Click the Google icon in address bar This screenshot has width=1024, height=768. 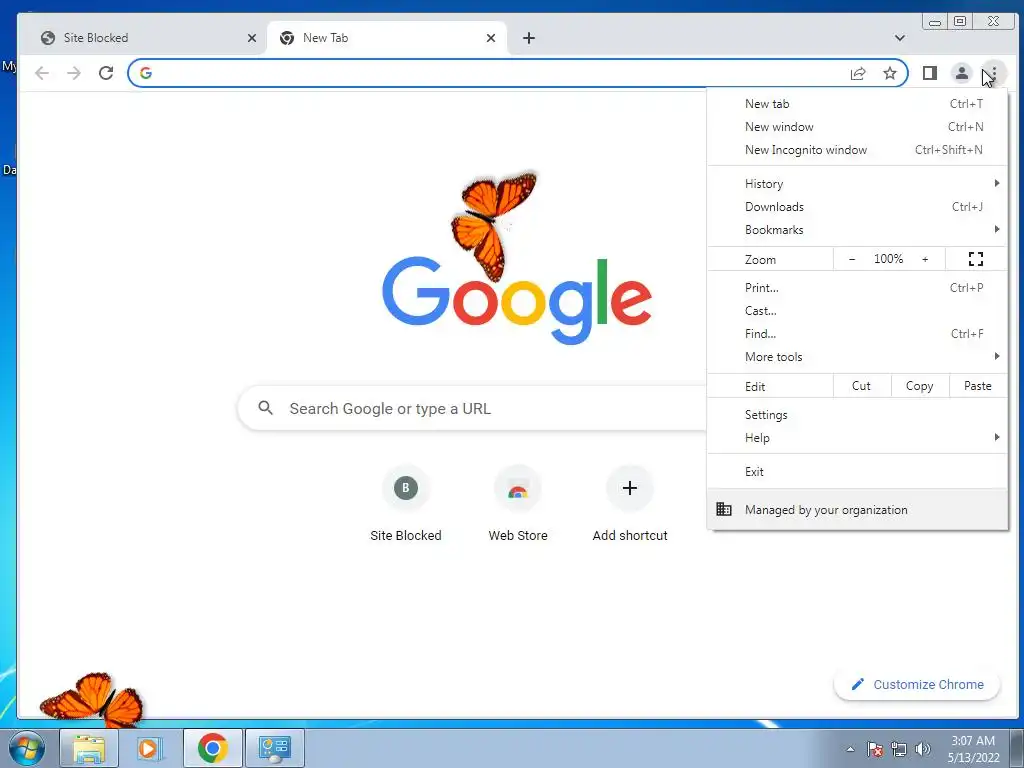(x=146, y=73)
